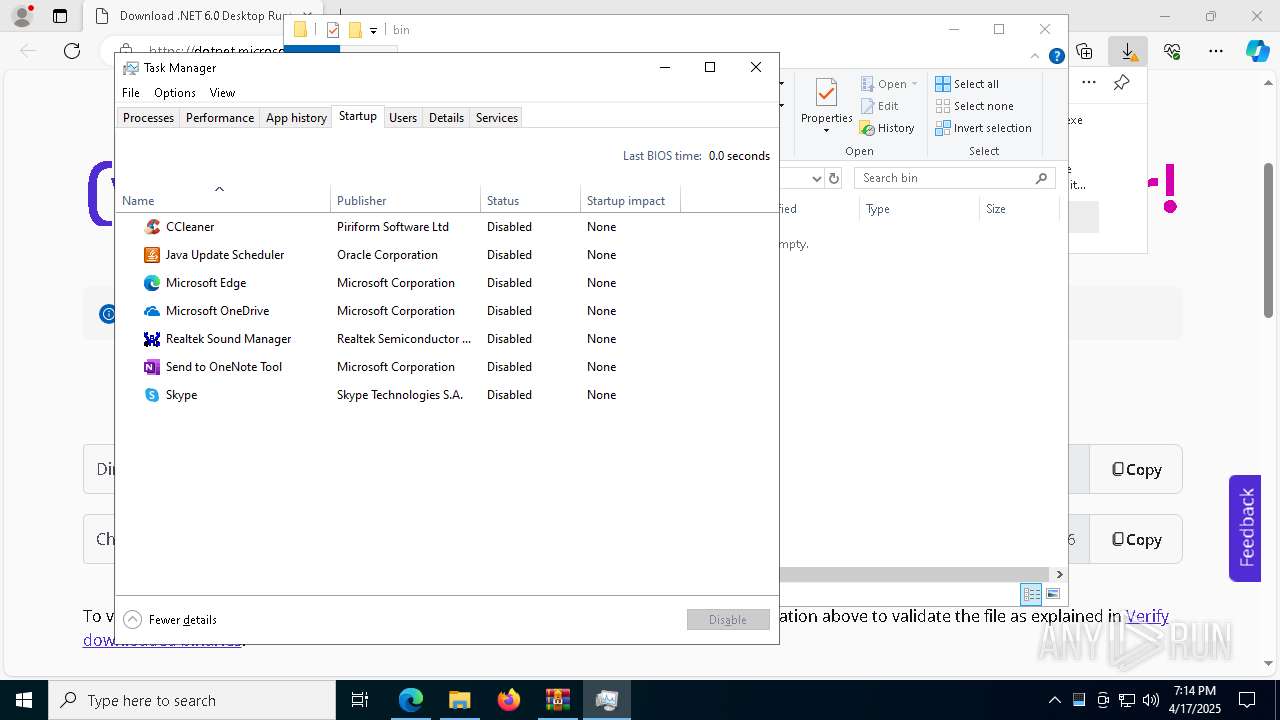
Task: Open Task Manager Options menu
Action: point(175,93)
